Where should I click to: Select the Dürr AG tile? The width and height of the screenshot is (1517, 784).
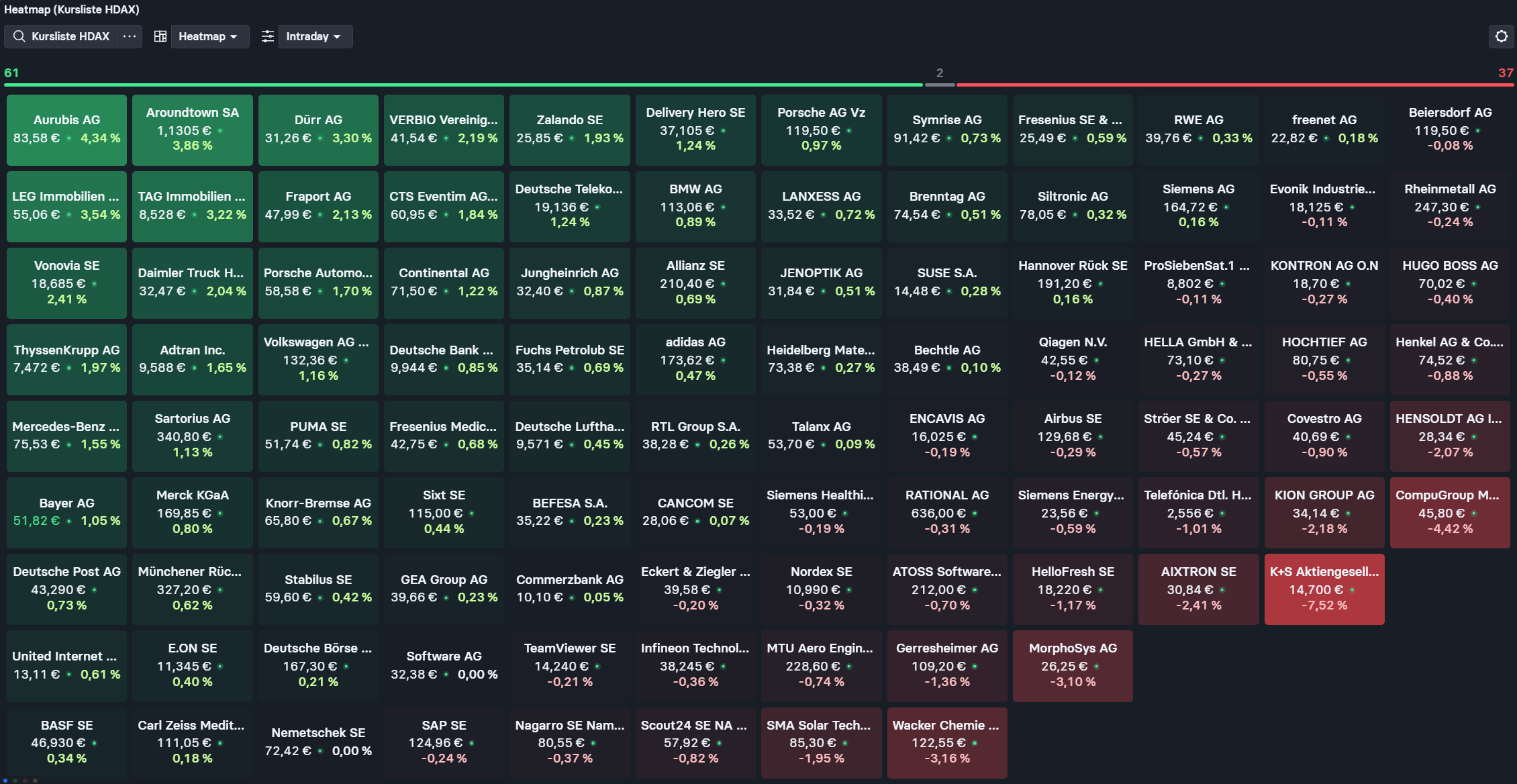point(318,130)
